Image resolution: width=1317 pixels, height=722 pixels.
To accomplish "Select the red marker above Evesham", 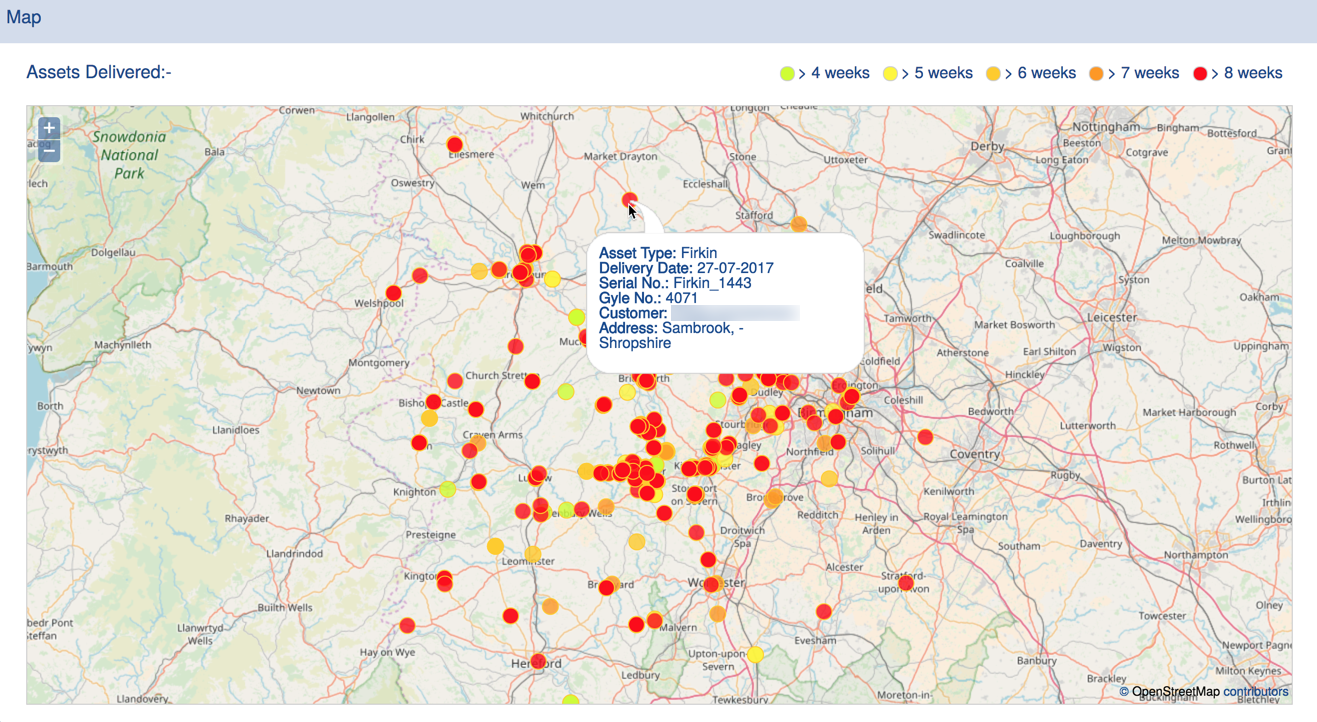I will click(x=824, y=611).
